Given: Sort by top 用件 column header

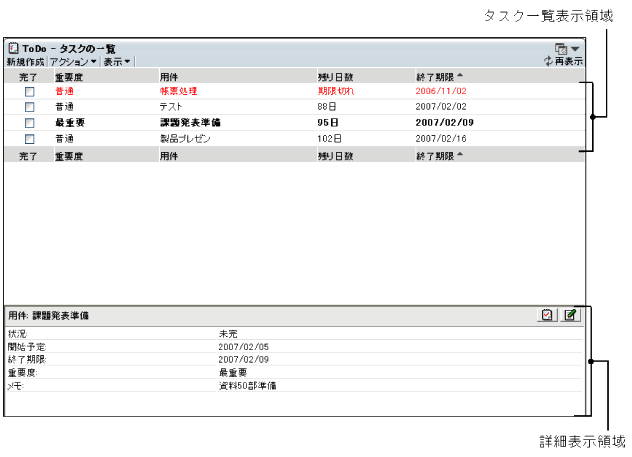Looking at the screenshot, I should click(x=168, y=77).
